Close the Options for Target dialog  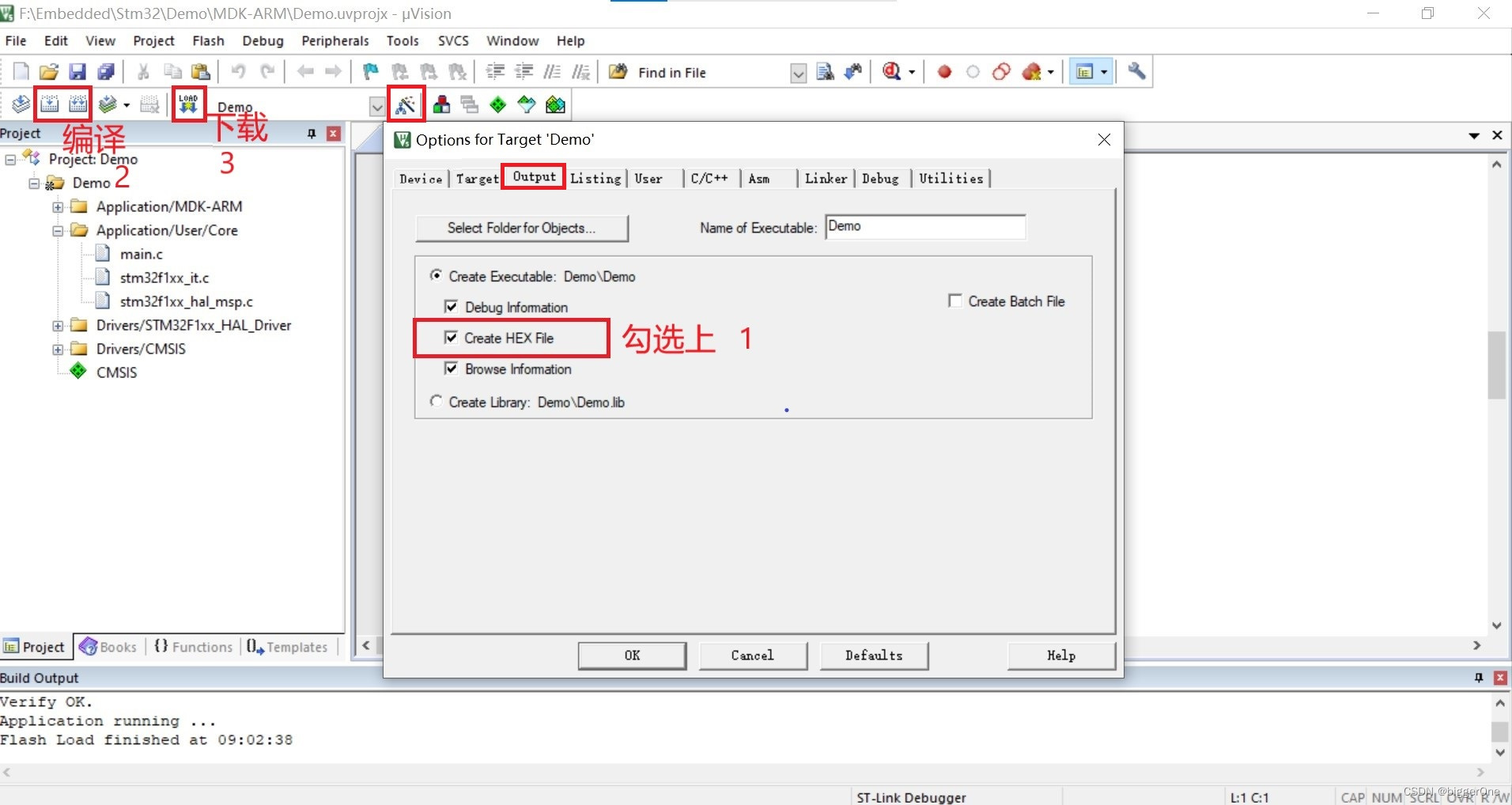coord(1104,140)
